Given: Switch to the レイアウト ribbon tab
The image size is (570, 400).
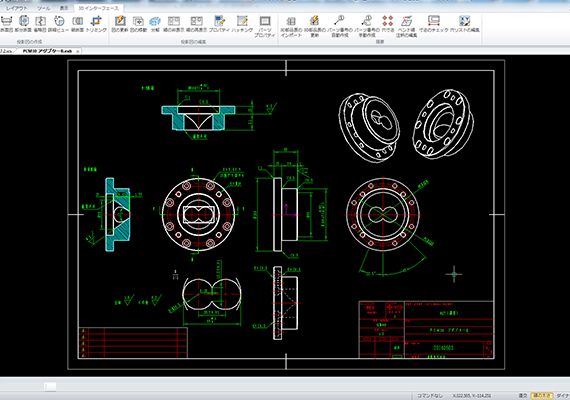Looking at the screenshot, I should [x=16, y=8].
